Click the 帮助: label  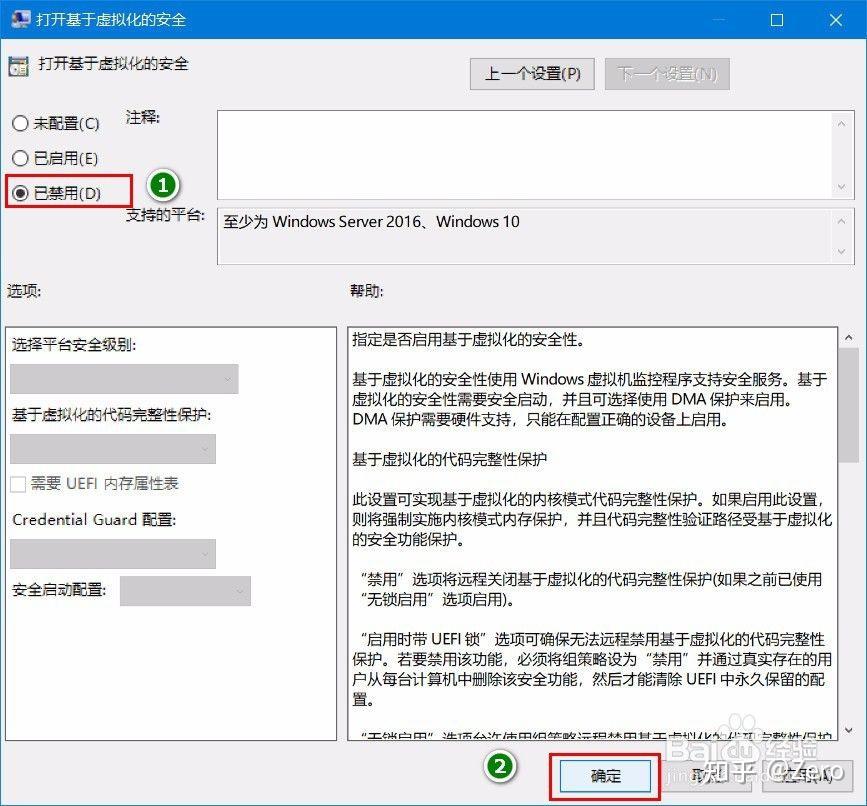(367, 290)
